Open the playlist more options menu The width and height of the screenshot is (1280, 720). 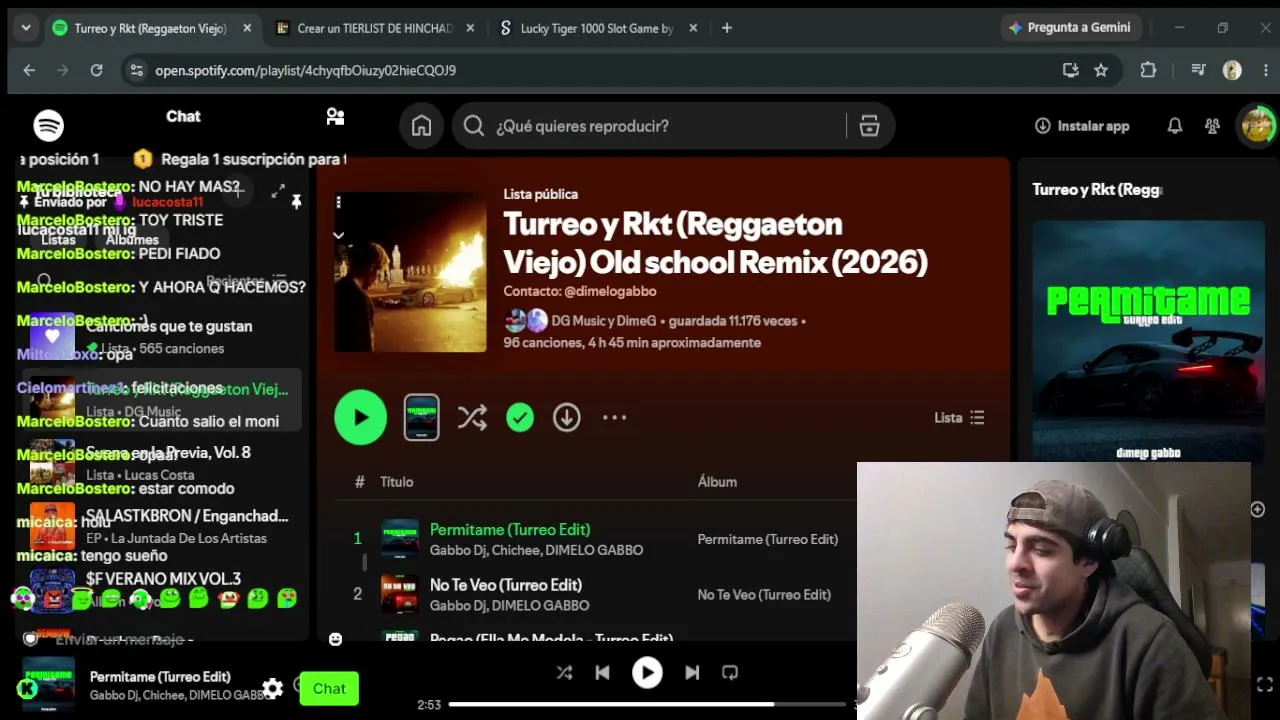click(x=614, y=417)
